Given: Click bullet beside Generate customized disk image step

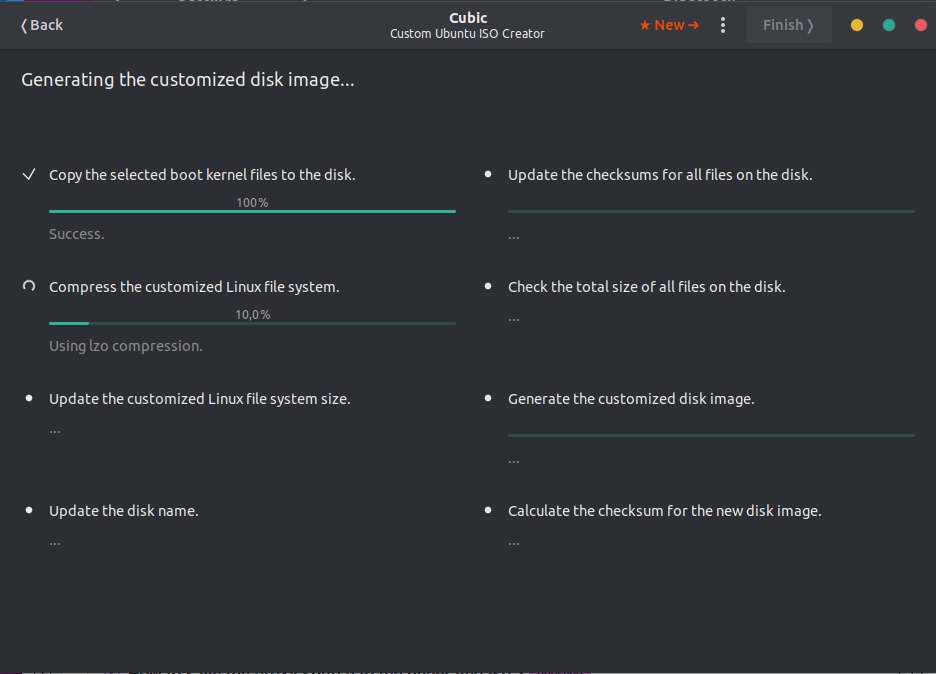Looking at the screenshot, I should pyautogui.click(x=488, y=399).
